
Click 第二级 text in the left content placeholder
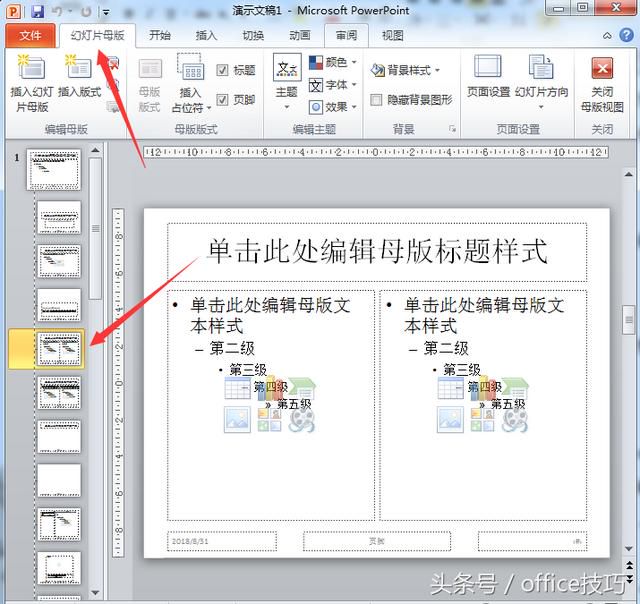click(231, 349)
